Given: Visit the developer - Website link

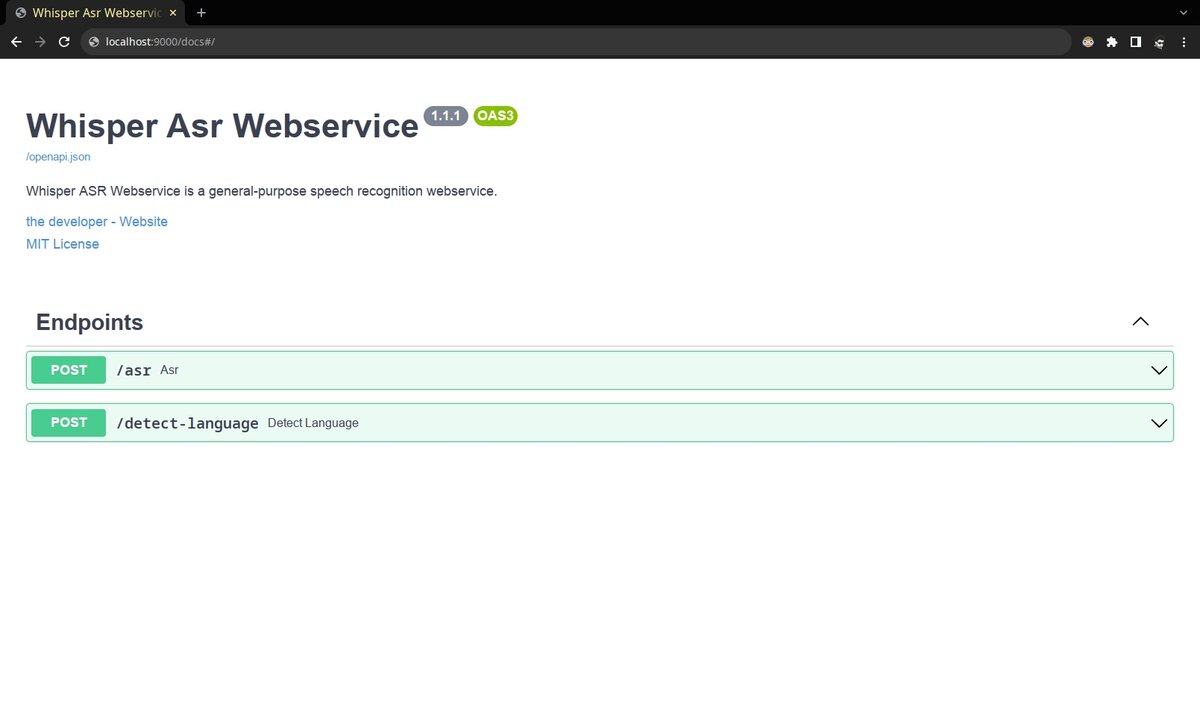Looking at the screenshot, I should (97, 222).
